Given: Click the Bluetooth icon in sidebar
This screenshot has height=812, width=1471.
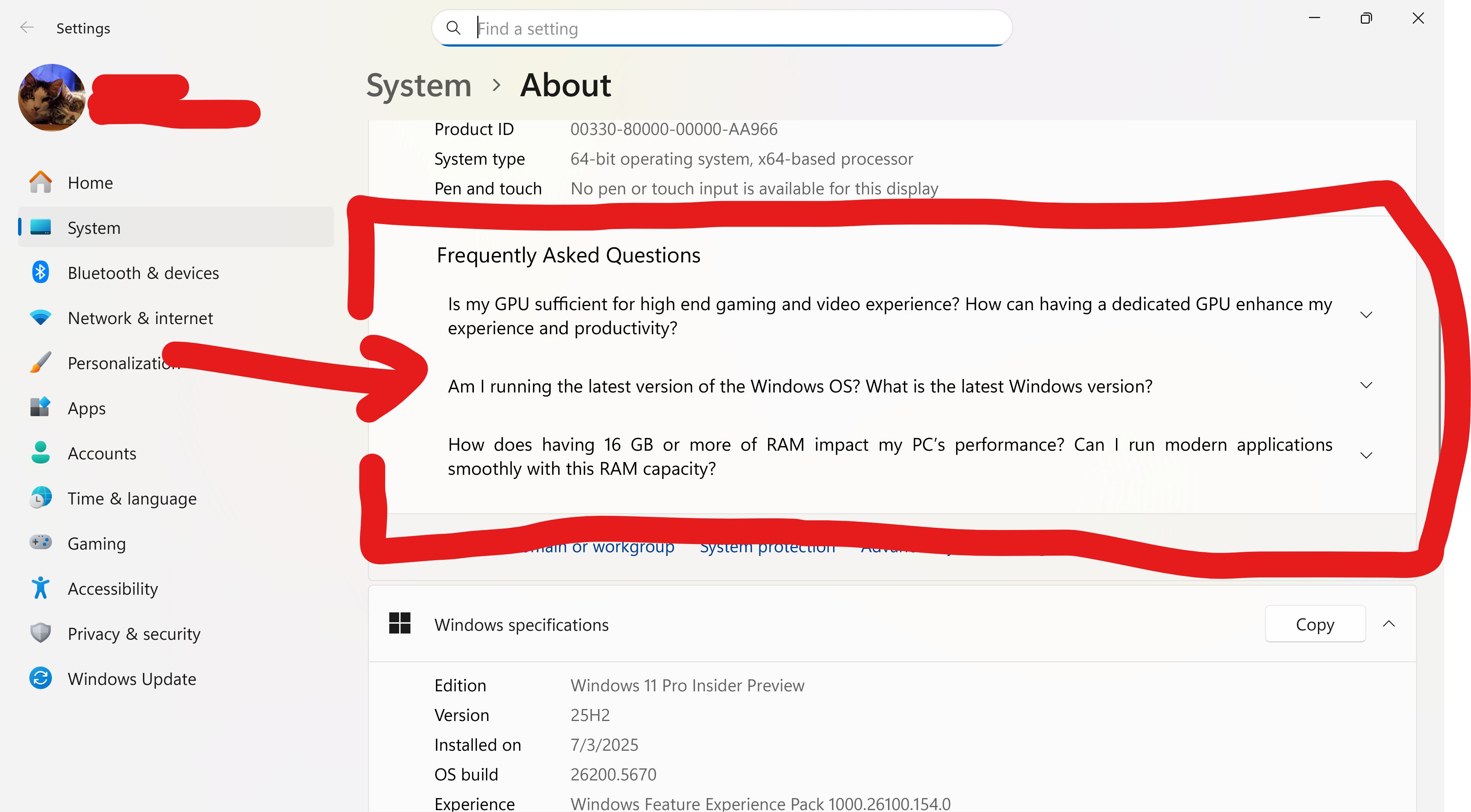Looking at the screenshot, I should 41,272.
